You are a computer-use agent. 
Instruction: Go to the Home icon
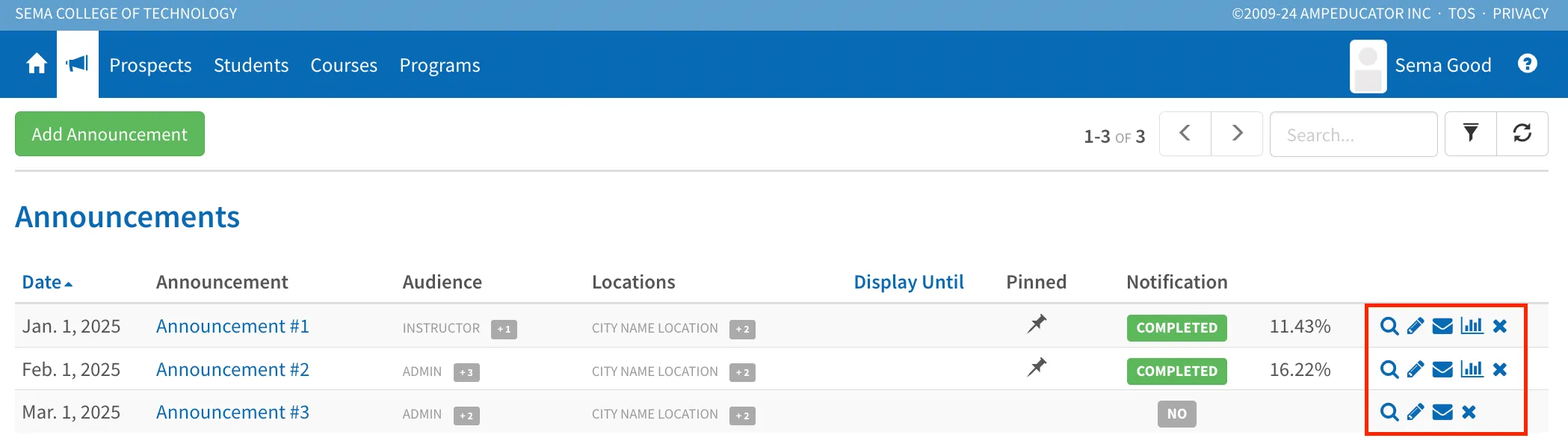coord(37,64)
